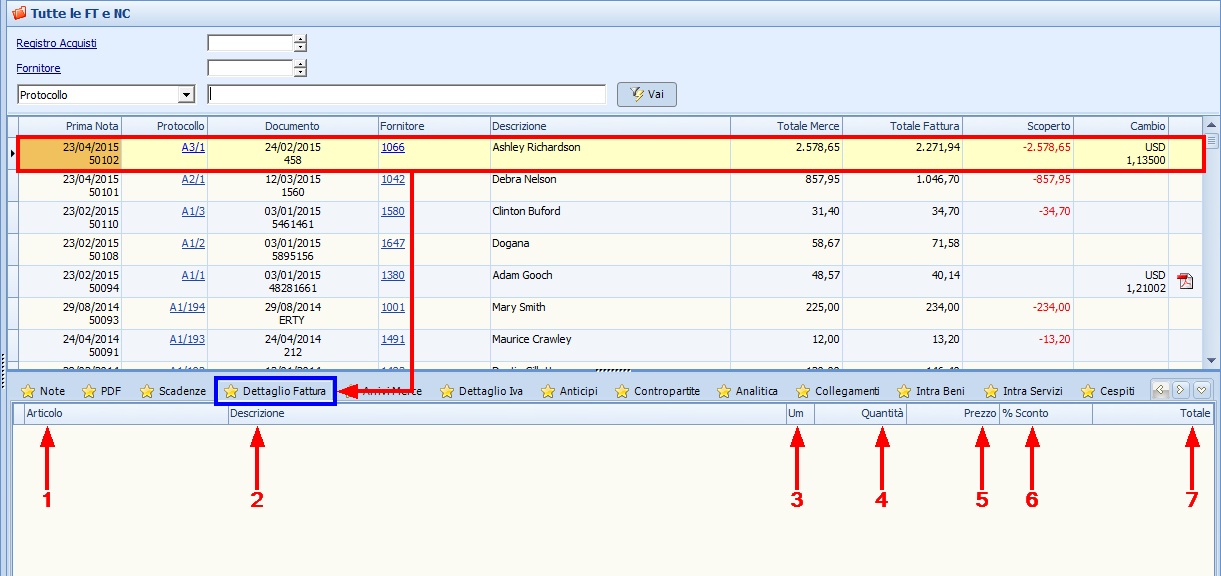This screenshot has width=1221, height=576.
Task: Switch to the Dettaglio Fattura tab
Action: [283, 391]
